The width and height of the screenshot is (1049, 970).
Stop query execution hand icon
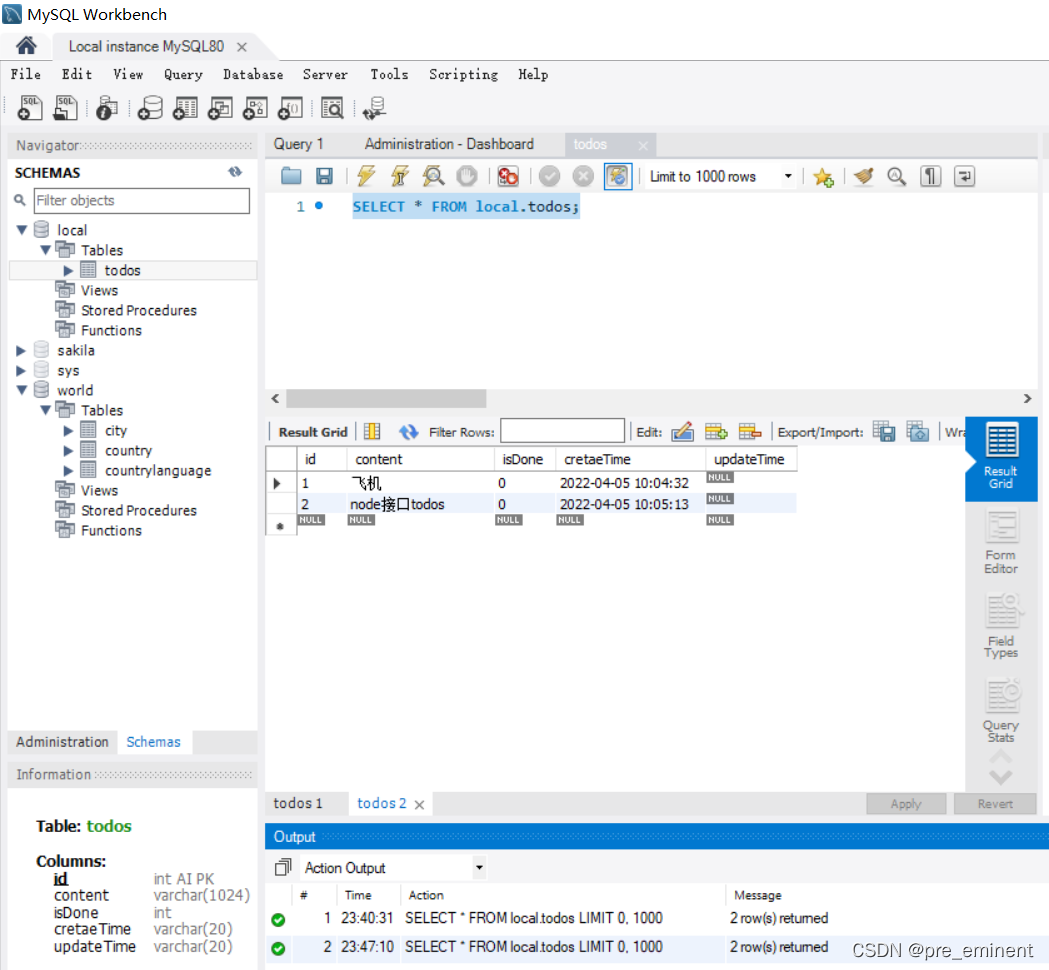click(x=467, y=176)
